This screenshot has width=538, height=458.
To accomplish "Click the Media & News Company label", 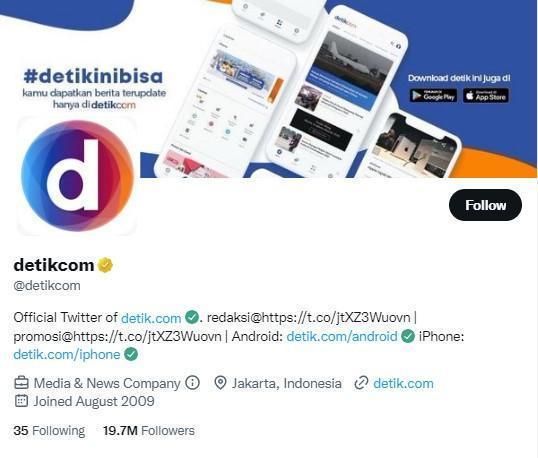I will (x=107, y=383).
